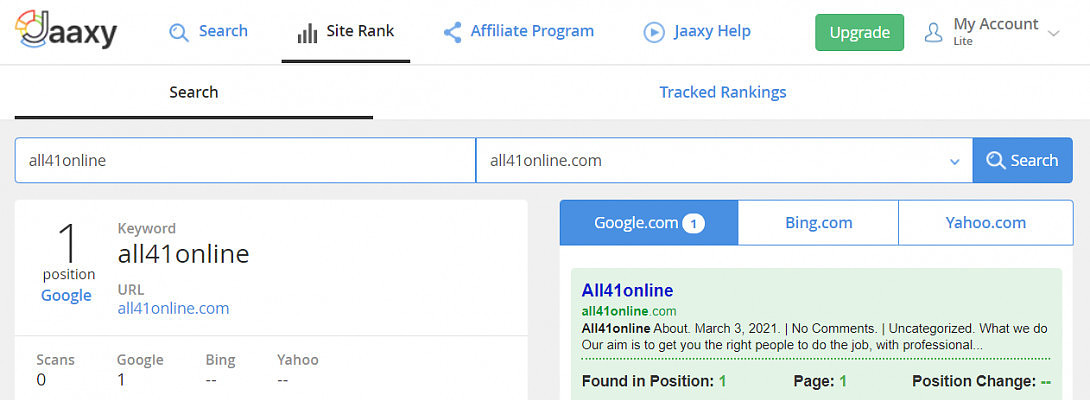
Task: Open the Search navigation item
Action: click(x=209, y=32)
